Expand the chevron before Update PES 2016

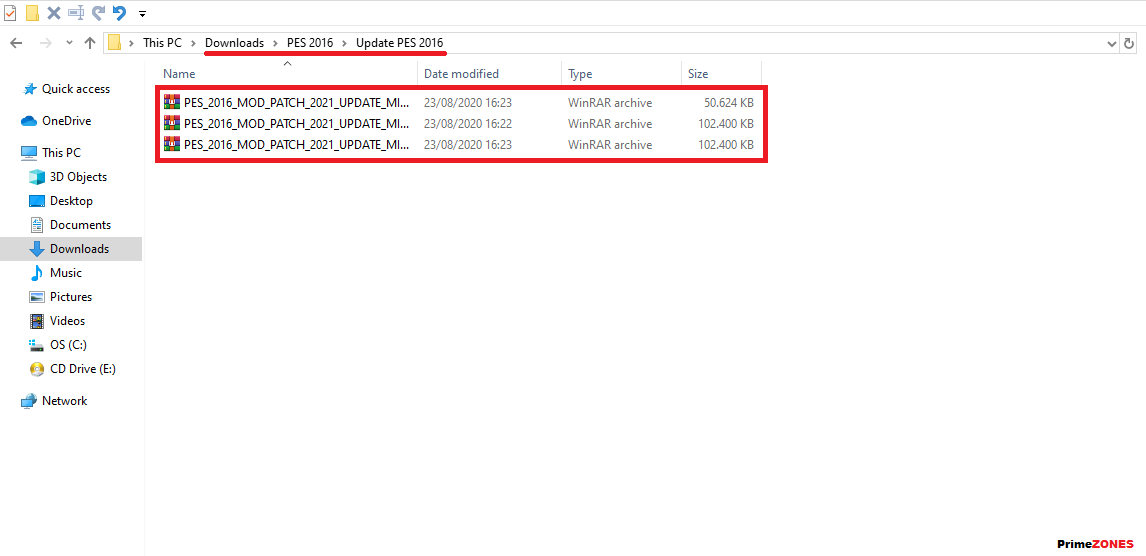(345, 43)
